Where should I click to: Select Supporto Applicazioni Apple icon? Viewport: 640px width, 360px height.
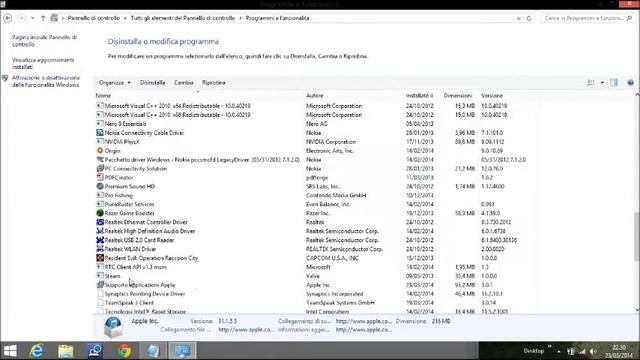pyautogui.click(x=100, y=284)
